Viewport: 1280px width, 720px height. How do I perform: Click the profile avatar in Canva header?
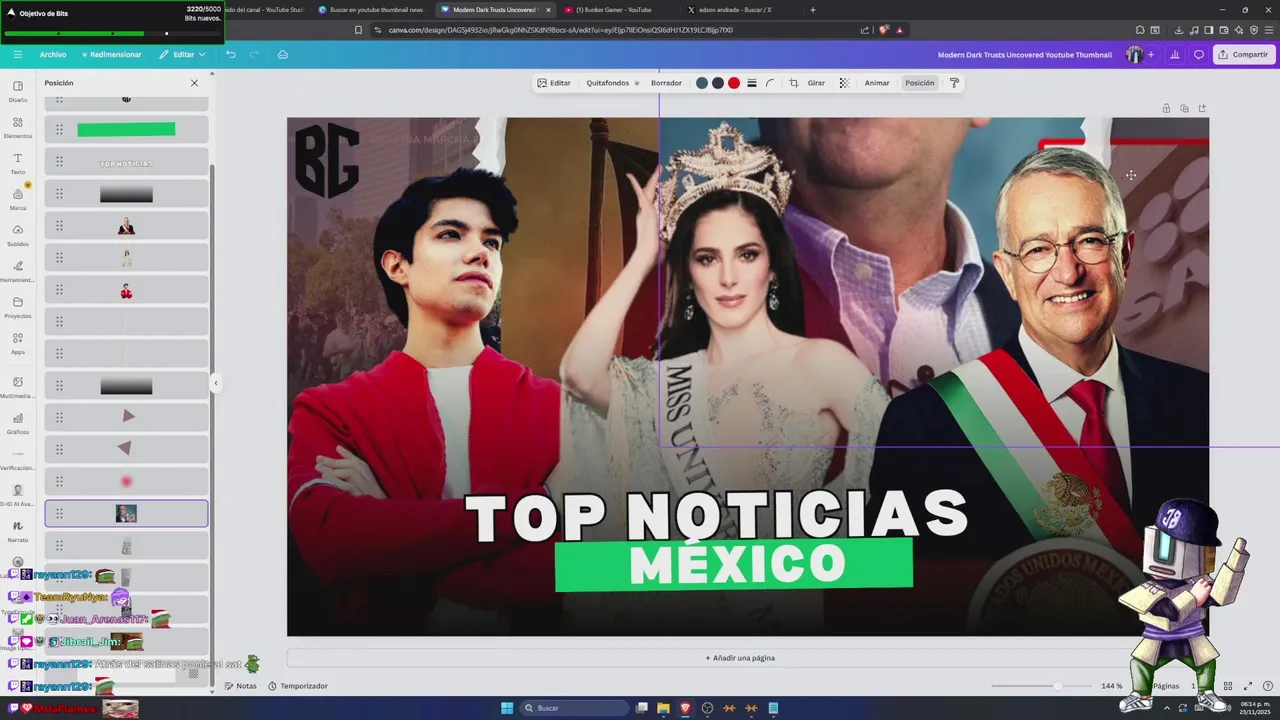(1134, 54)
